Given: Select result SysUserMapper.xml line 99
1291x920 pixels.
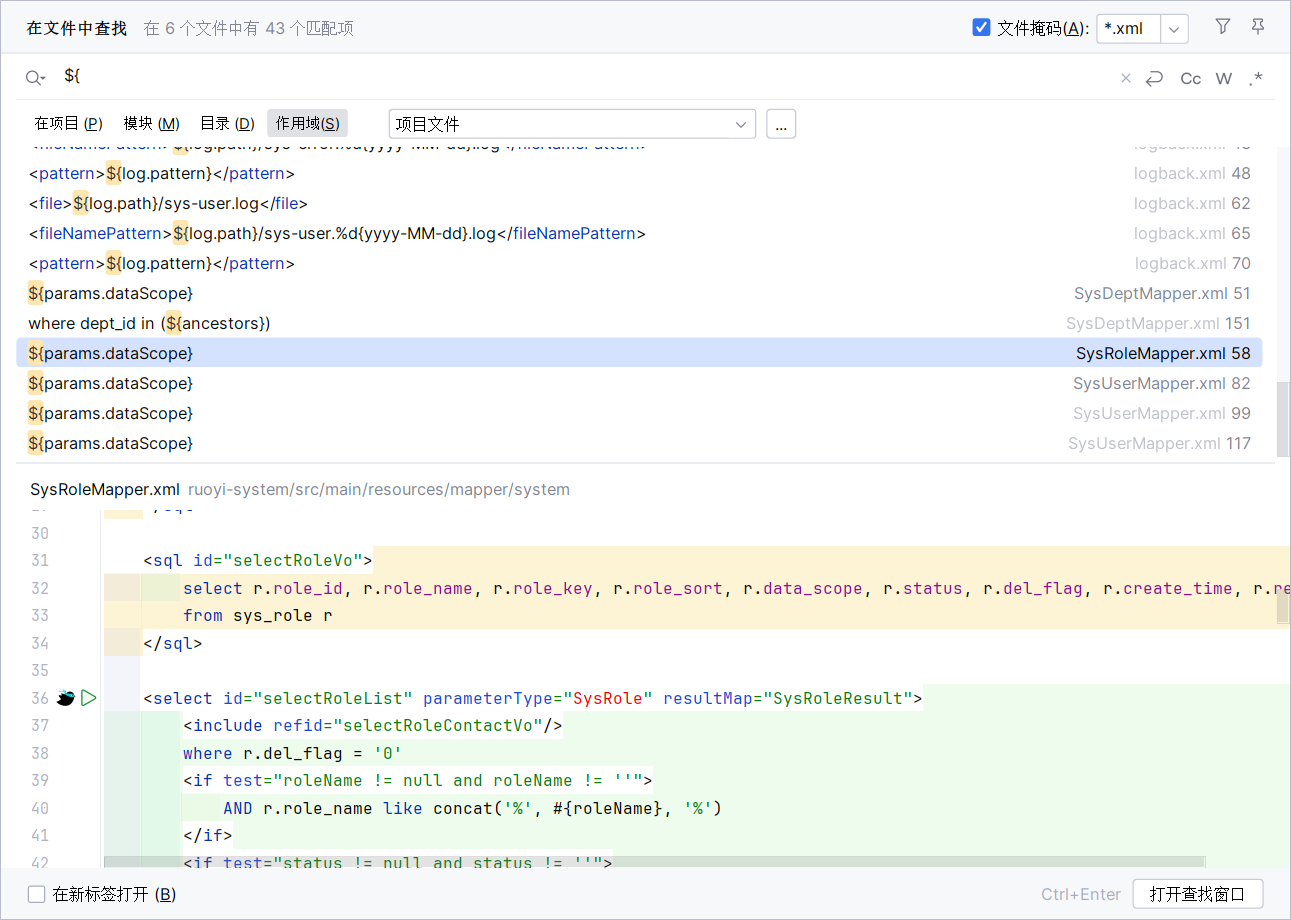Looking at the screenshot, I should pos(640,413).
